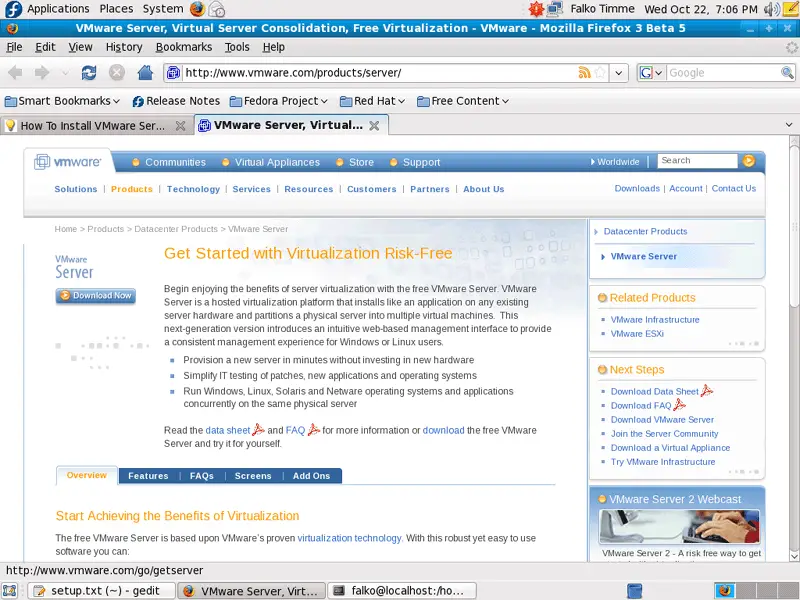Open the mail launcher icon in top panel
Viewport: 800px width, 600px height.
217,9
